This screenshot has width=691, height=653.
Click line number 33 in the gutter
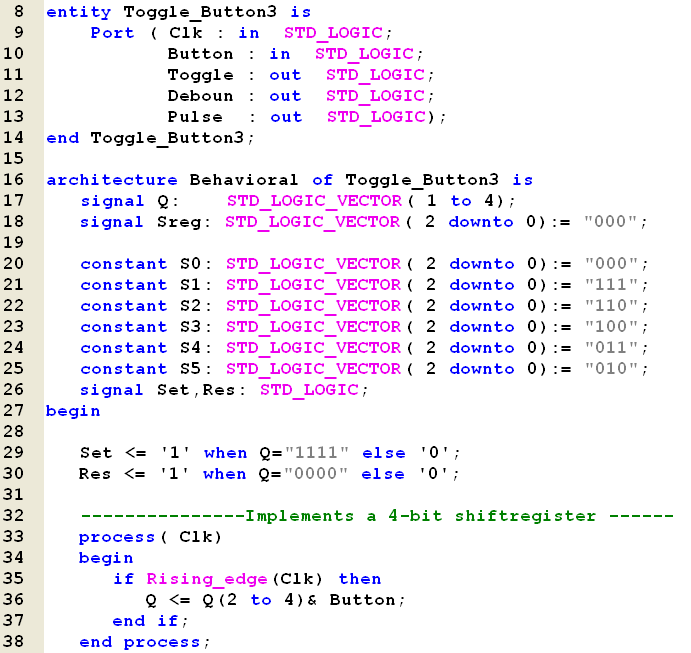pos(14,536)
